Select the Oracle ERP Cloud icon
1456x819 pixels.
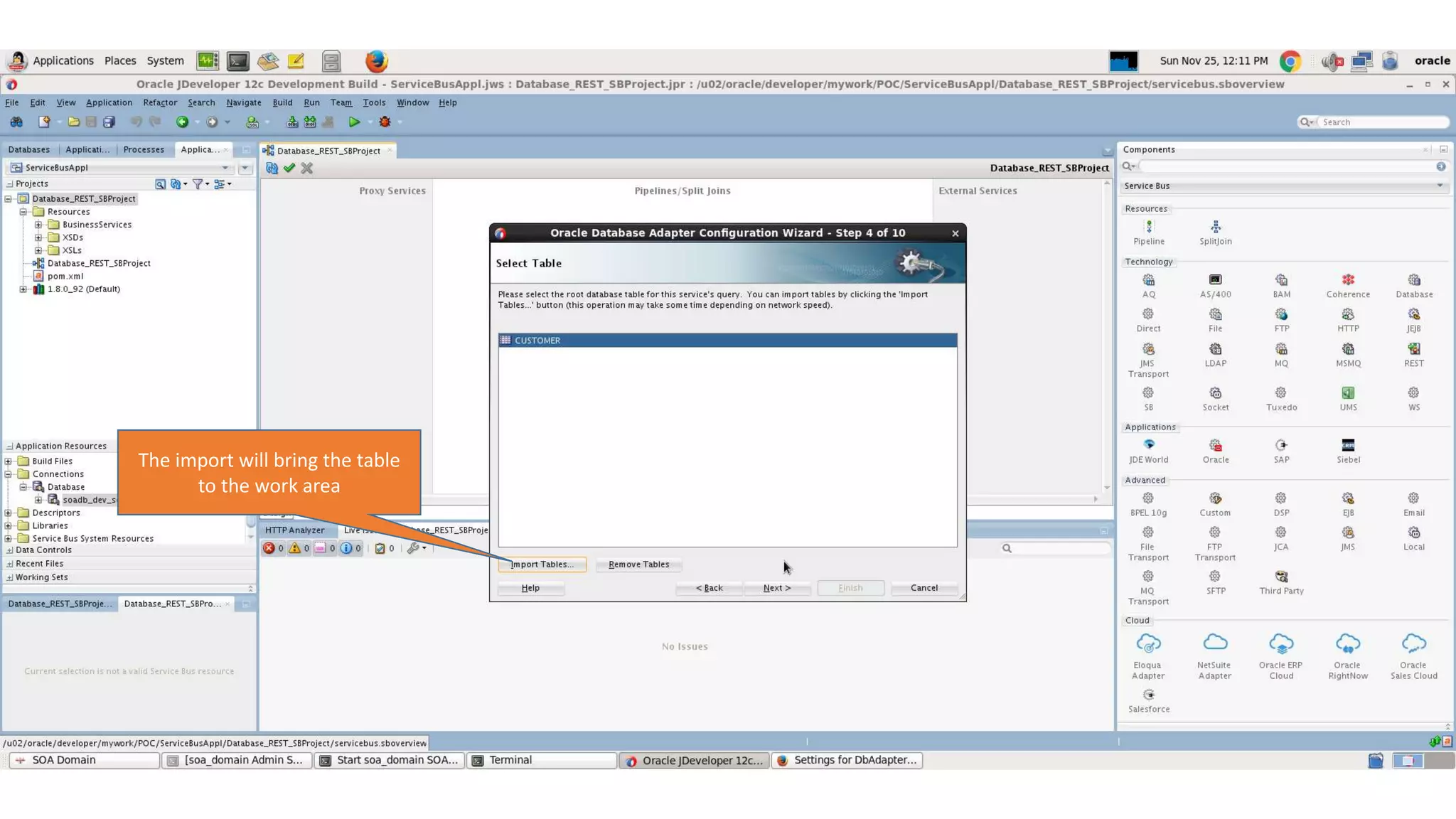1280,644
